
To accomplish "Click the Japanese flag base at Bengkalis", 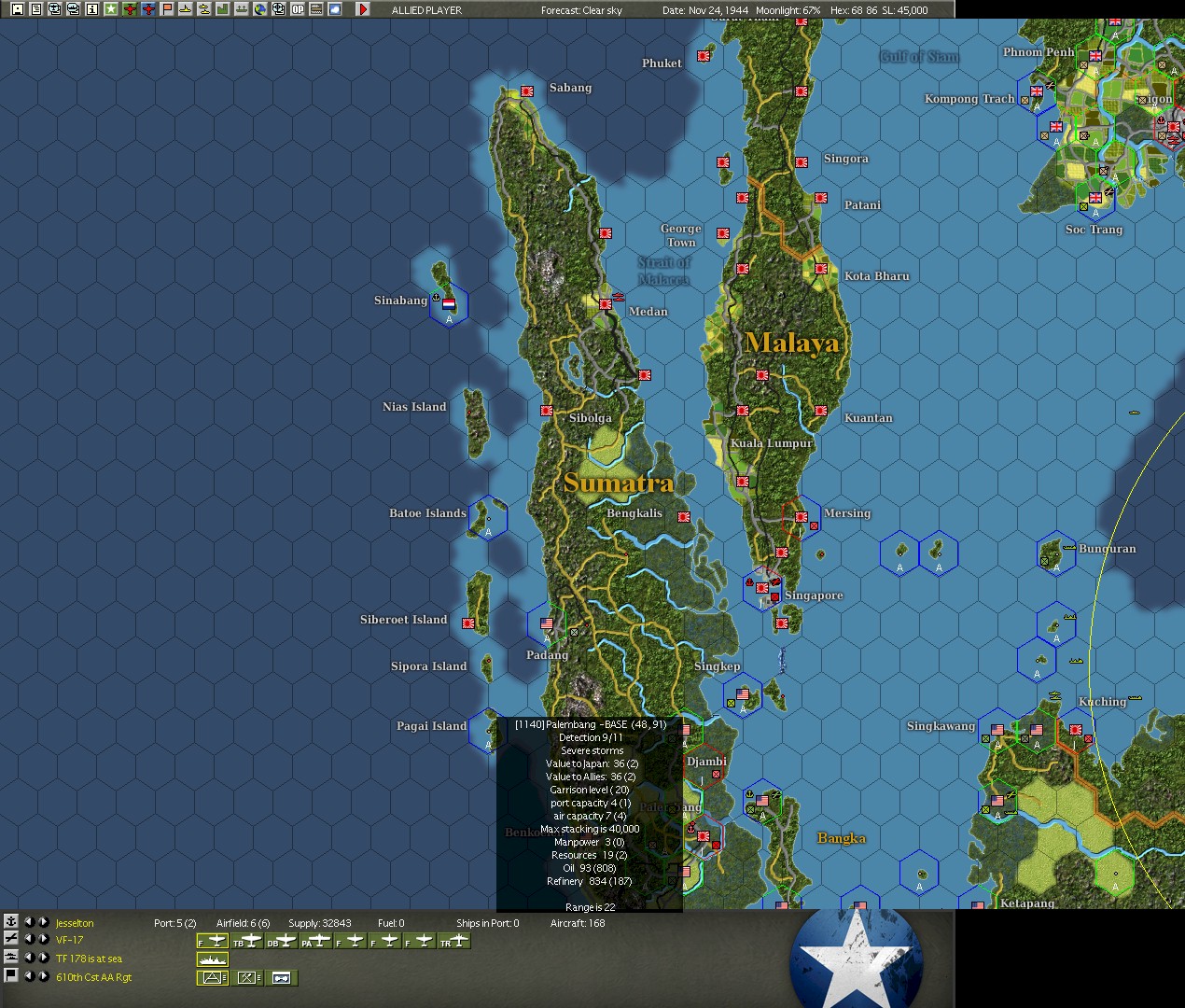I will 684,516.
